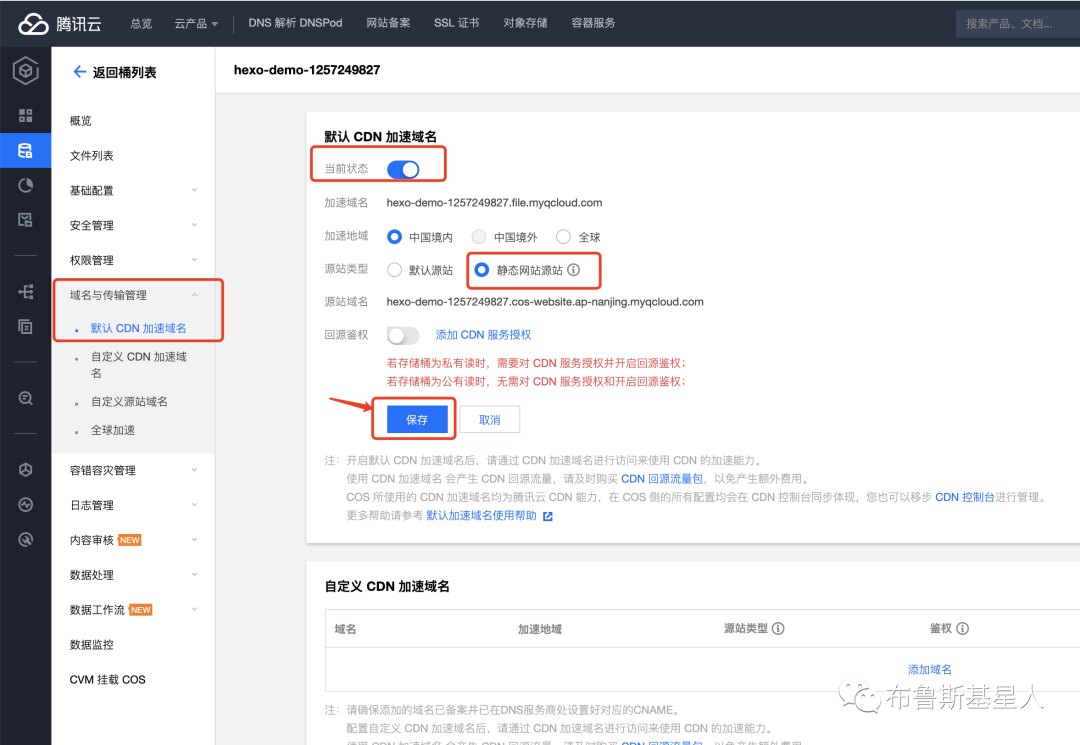Screen dimensions: 1080x745
Task: Open CDN 回源流量包 link in default CDN note
Action: coord(662,479)
